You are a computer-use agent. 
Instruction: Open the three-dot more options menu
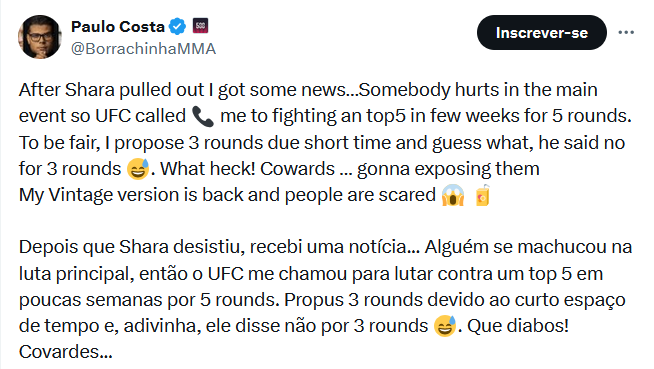point(626,32)
